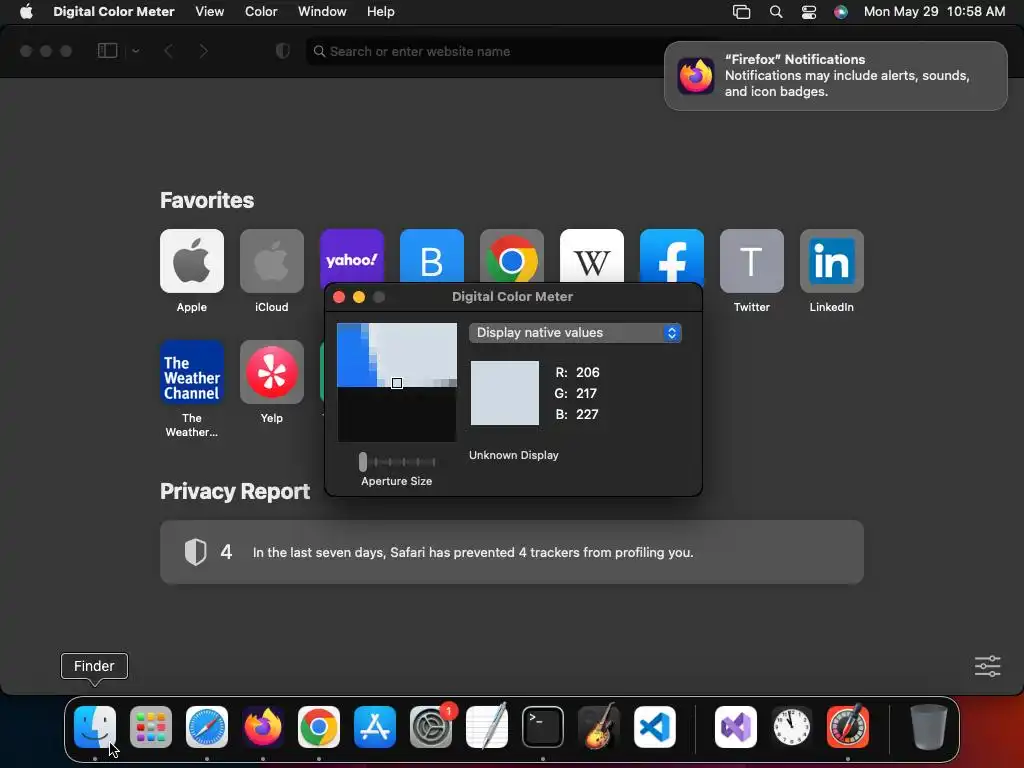Screen dimensions: 1024x768
Task: Open the Color menu
Action: 261,12
